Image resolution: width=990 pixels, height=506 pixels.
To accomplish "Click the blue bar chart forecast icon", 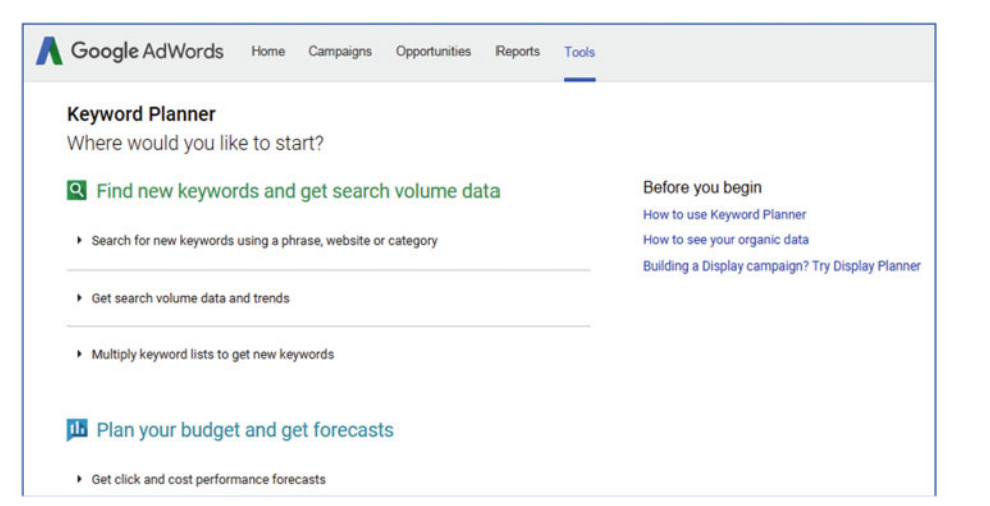I will click(x=77, y=430).
